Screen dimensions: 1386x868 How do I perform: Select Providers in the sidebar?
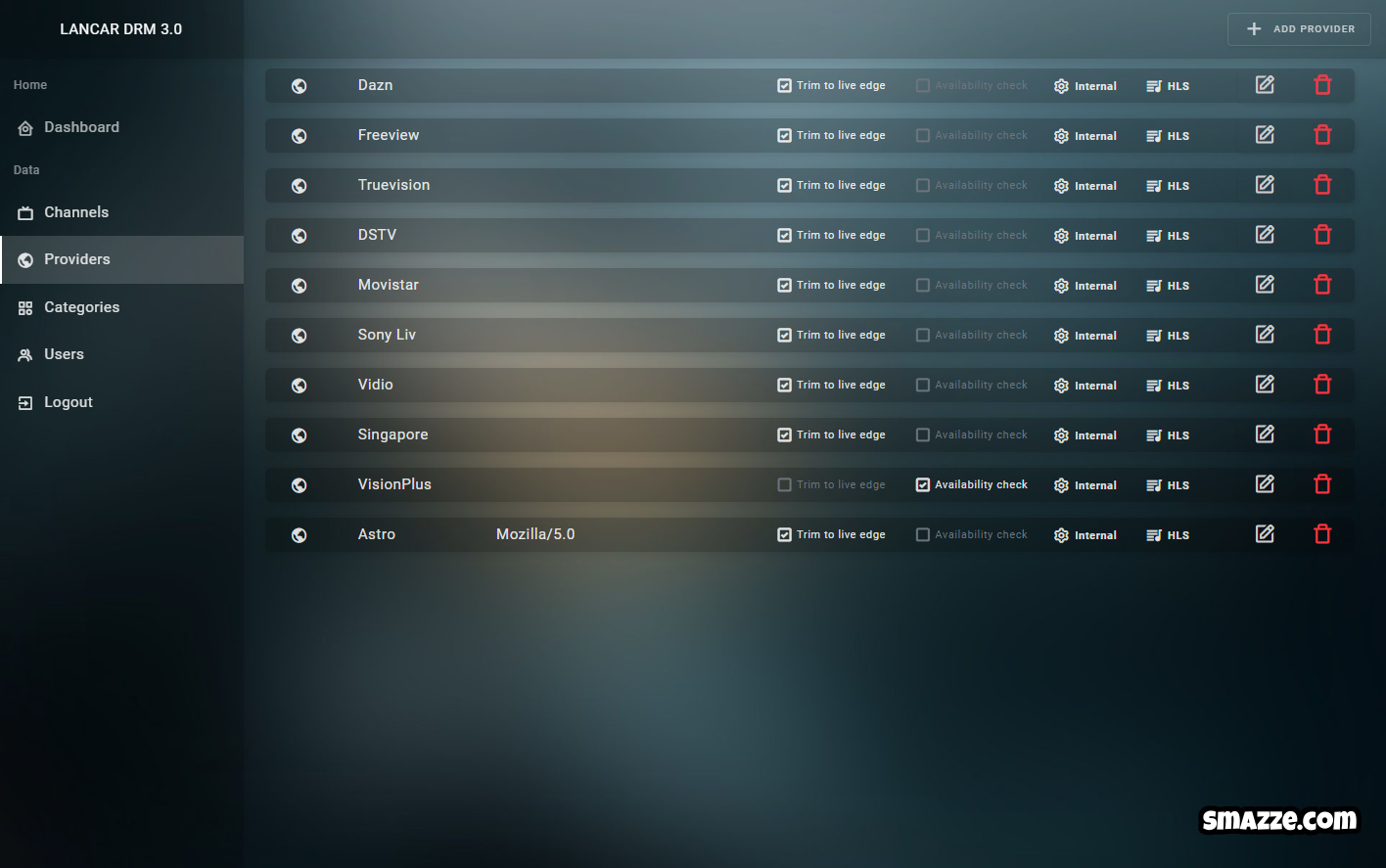coord(121,259)
